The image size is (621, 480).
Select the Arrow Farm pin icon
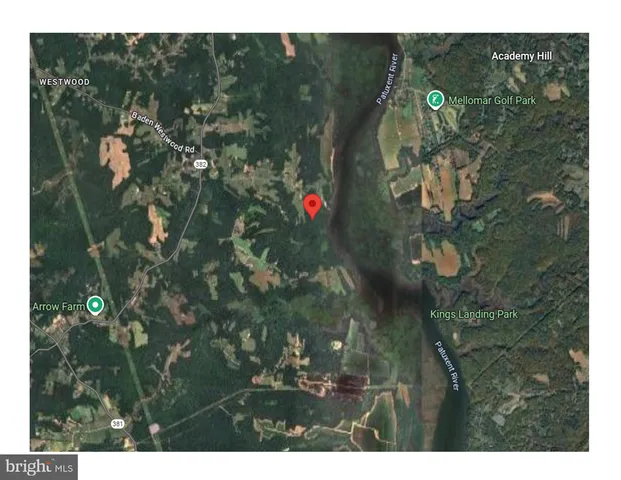click(x=95, y=305)
